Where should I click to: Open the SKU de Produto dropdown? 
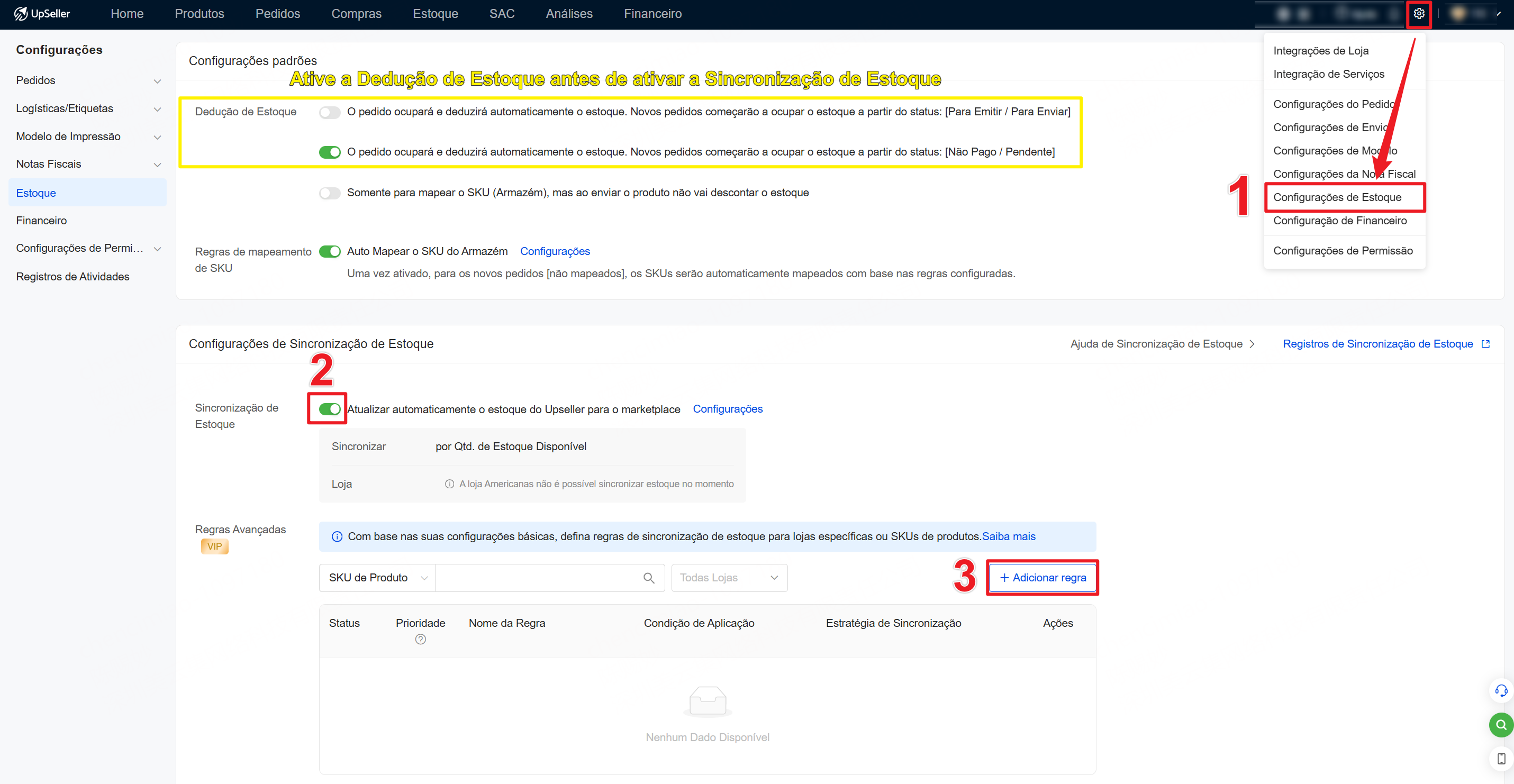pyautogui.click(x=377, y=578)
